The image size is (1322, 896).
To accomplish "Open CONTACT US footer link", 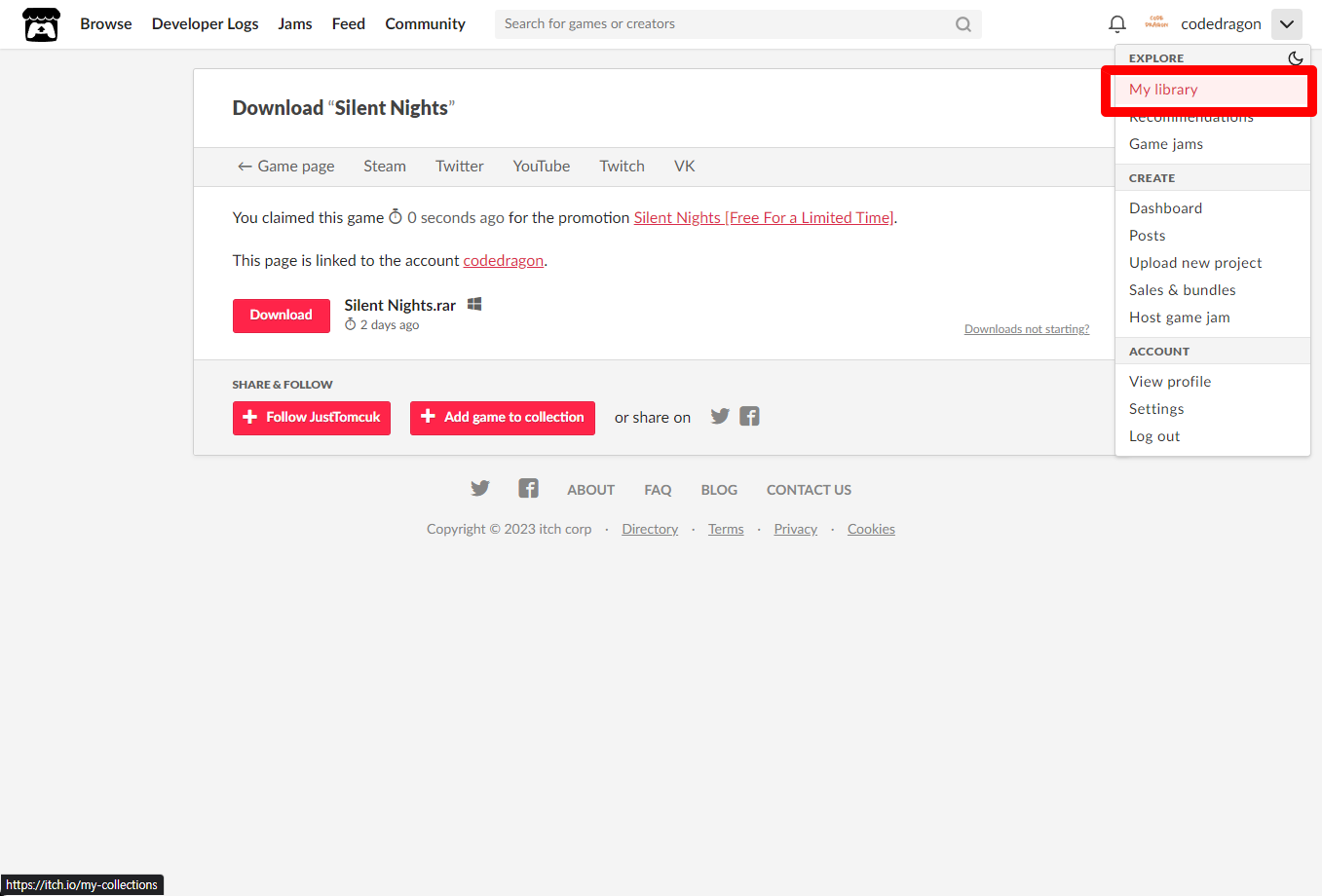I will [809, 490].
